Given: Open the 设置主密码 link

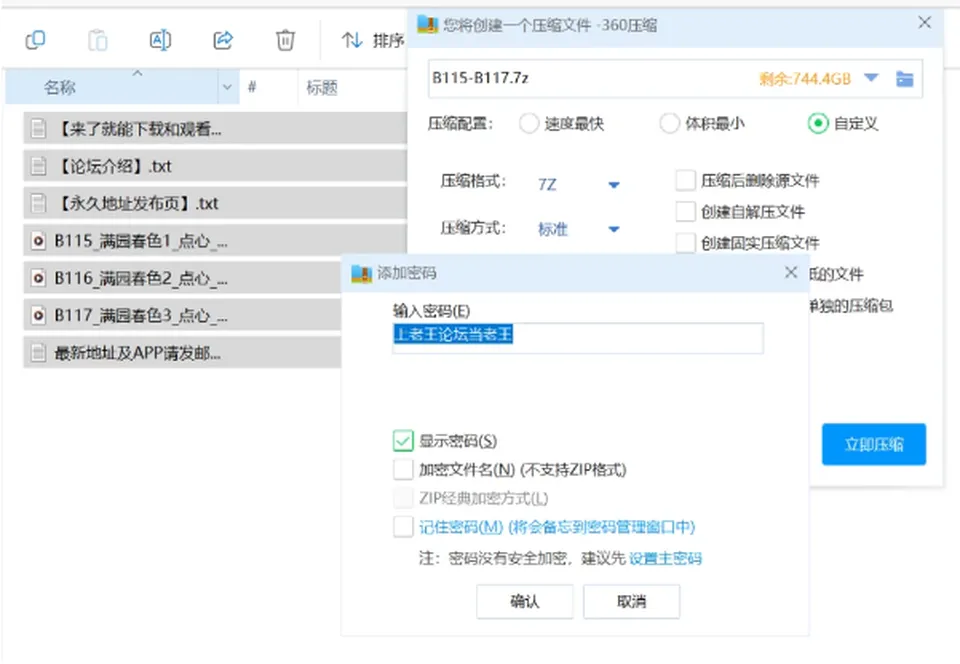Looking at the screenshot, I should pos(666,558).
